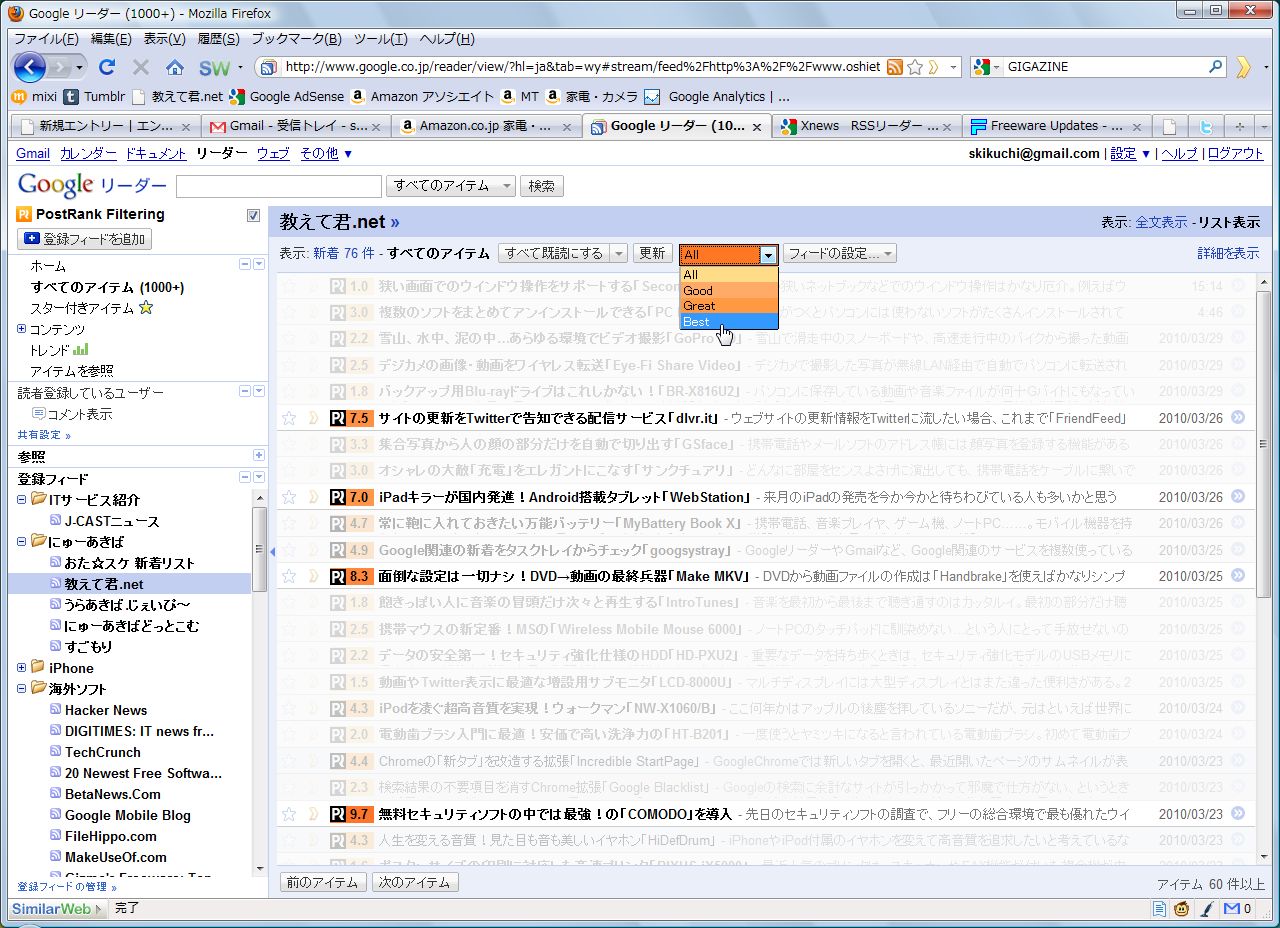Click the 全文表示 view link
Screen dimensions: 1280x928
[x=1161, y=223]
